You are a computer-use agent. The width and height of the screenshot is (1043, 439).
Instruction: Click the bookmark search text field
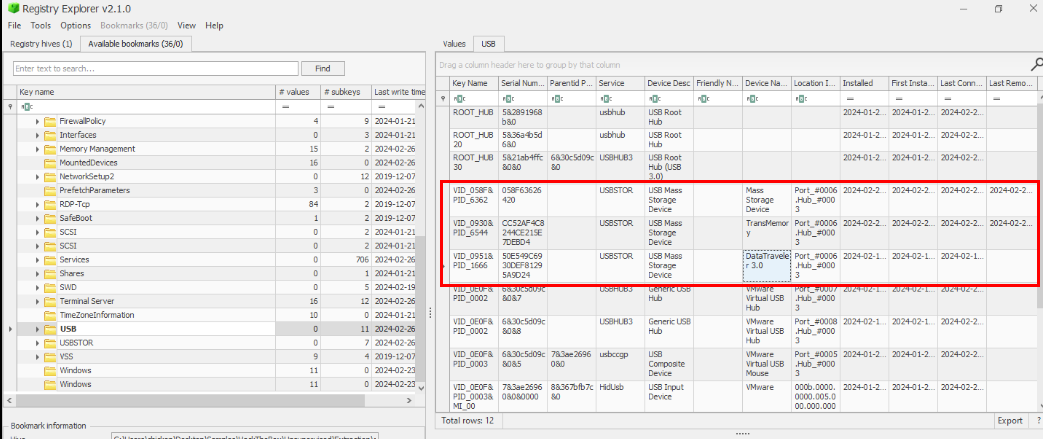(154, 69)
